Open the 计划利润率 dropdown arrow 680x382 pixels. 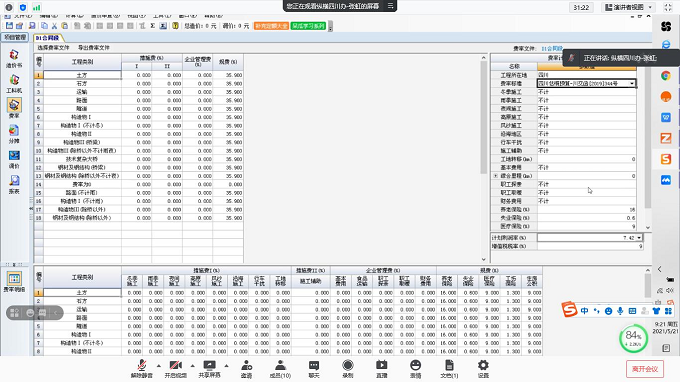[639, 238]
